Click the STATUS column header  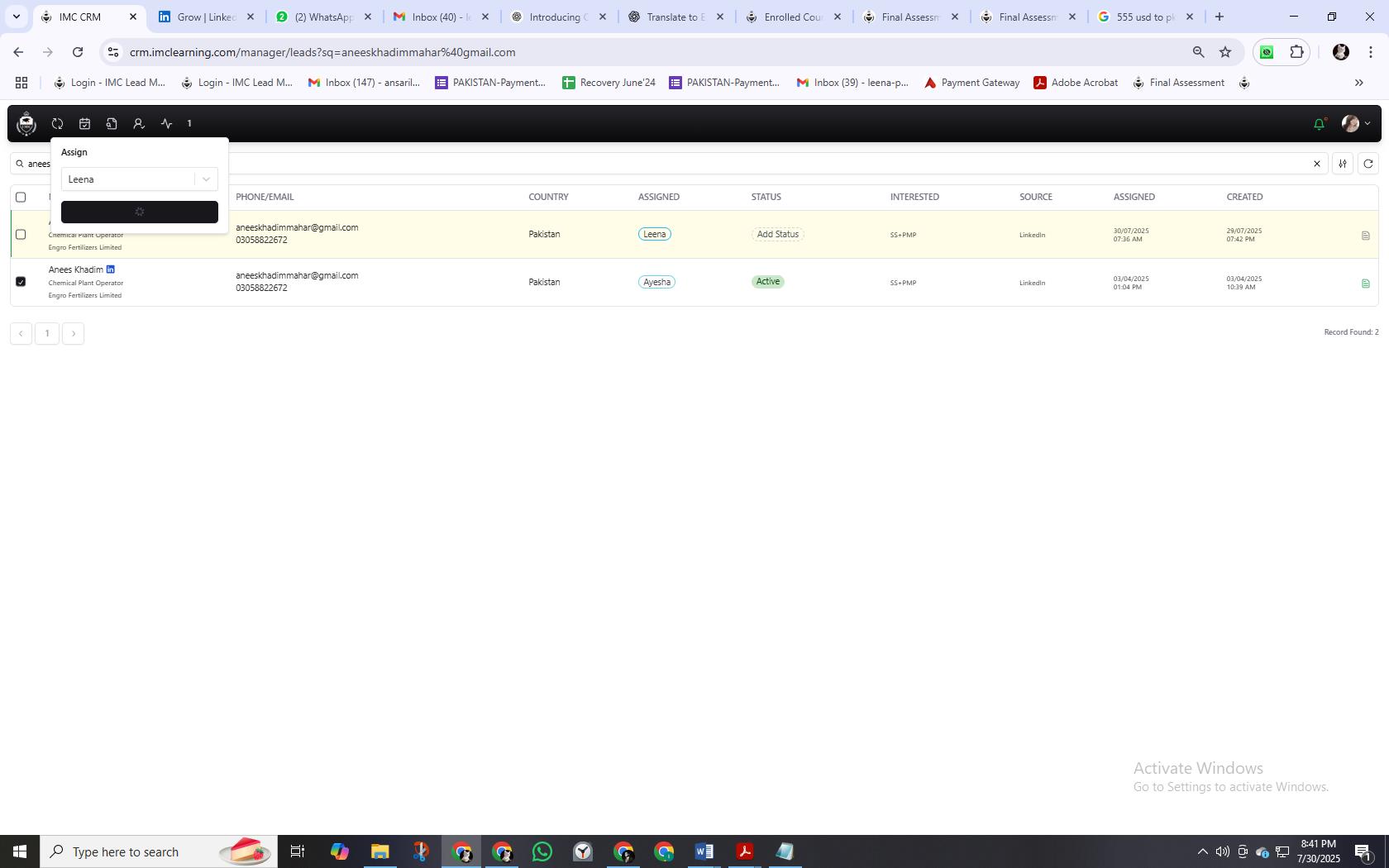766,197
